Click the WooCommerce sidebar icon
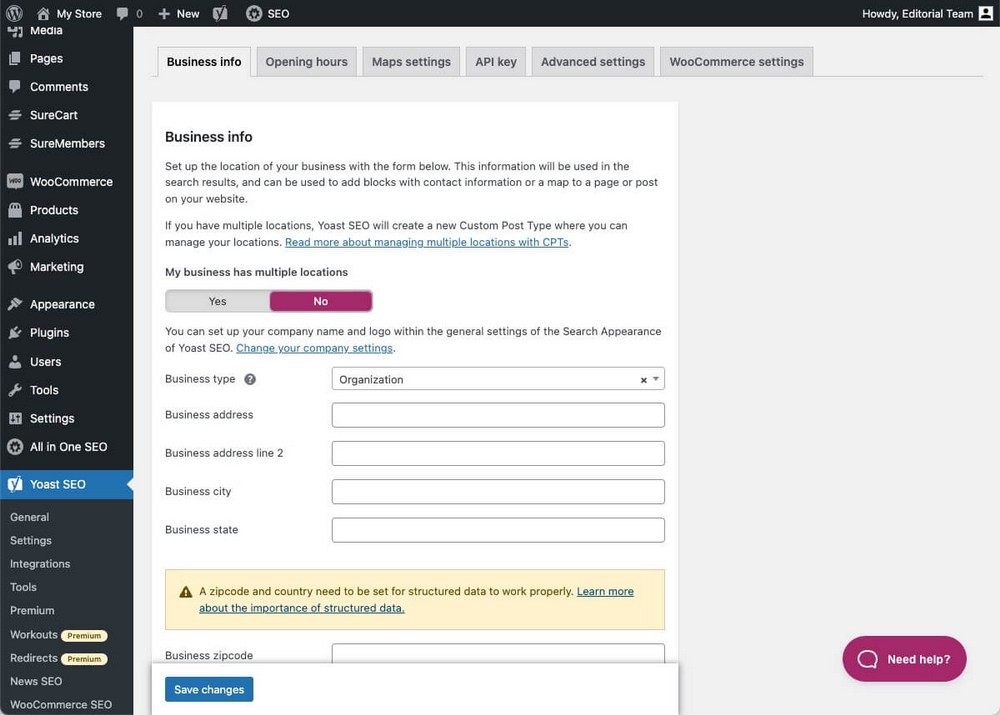 (x=14, y=182)
